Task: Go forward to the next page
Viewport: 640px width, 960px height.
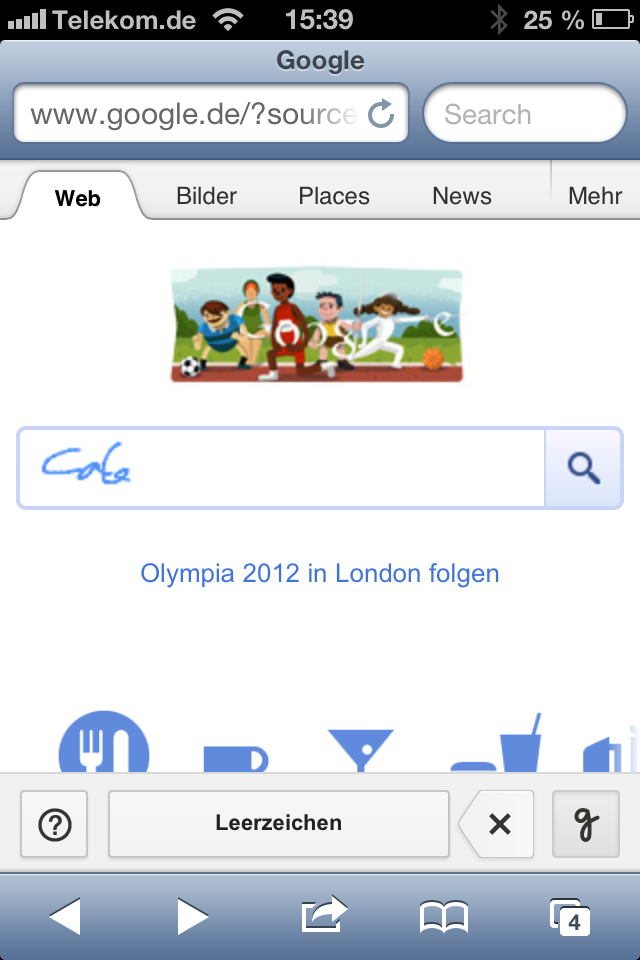Action: coord(192,915)
